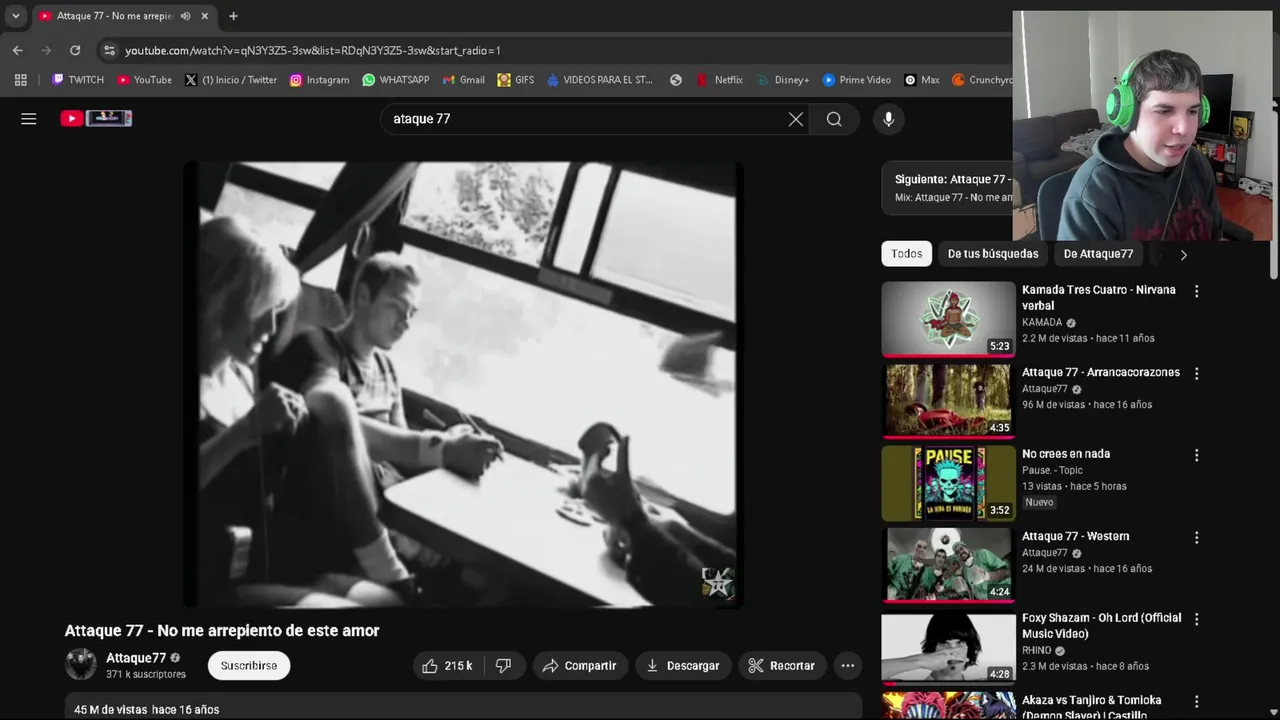Click Attaque 77 - Western title
This screenshot has height=720, width=1280.
pos(1076,536)
